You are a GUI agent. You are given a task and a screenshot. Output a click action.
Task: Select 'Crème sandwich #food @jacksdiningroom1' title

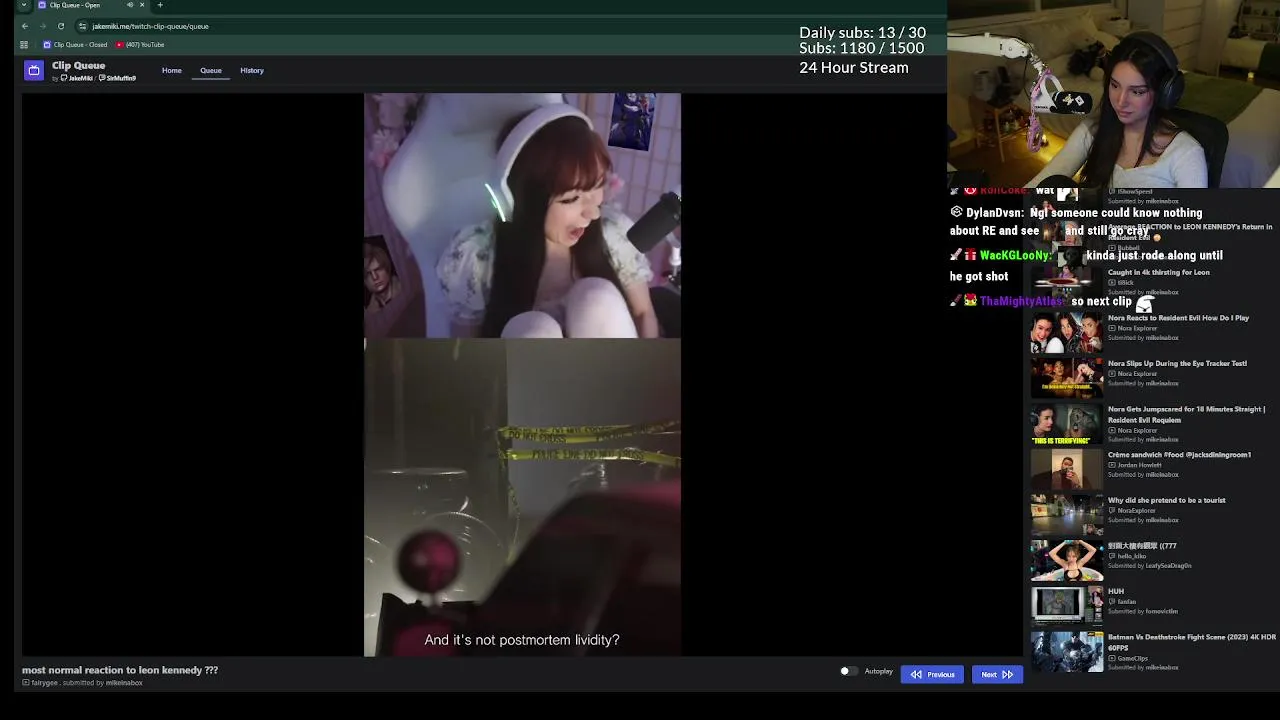[x=1179, y=455]
